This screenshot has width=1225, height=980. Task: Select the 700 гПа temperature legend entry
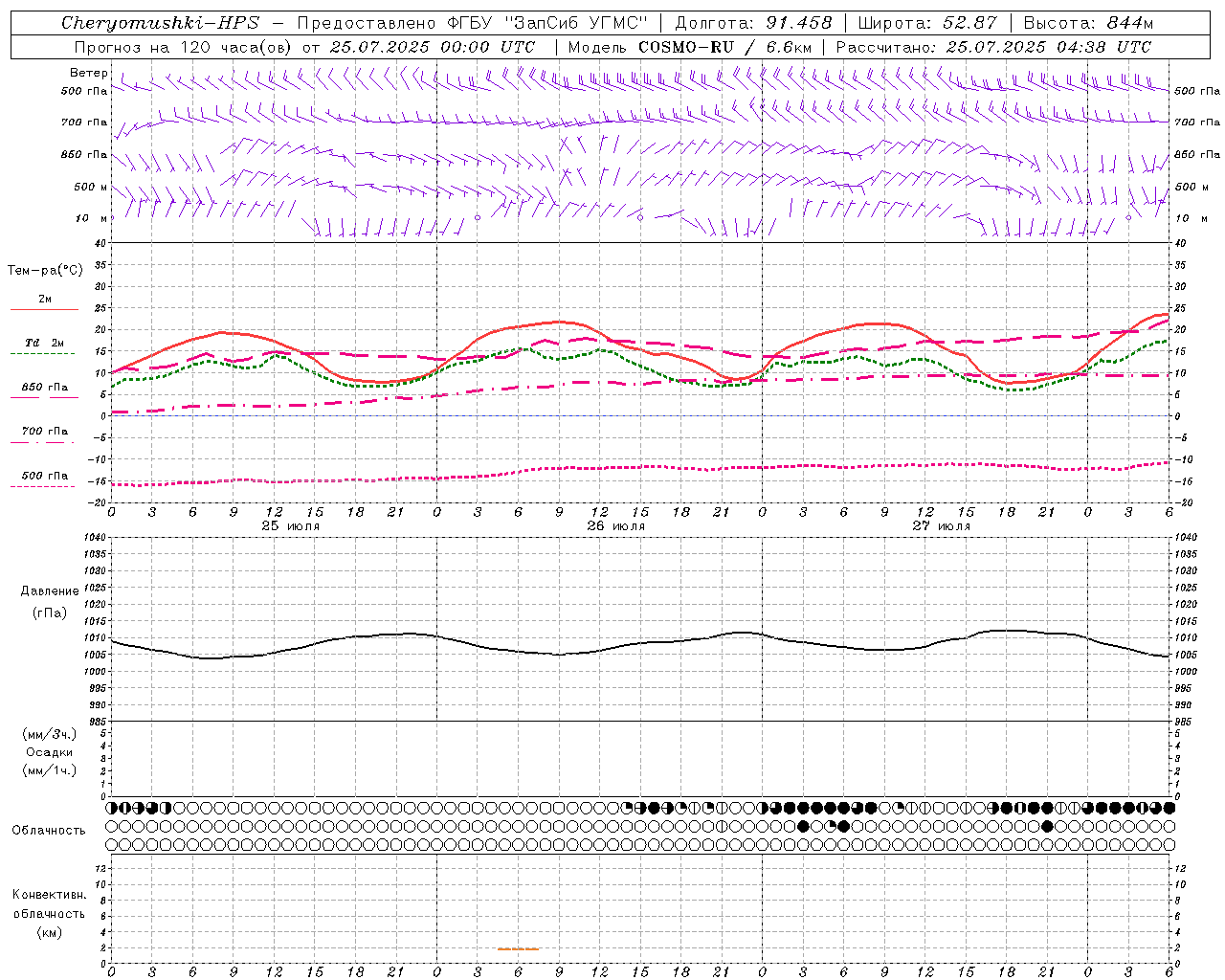[x=45, y=431]
